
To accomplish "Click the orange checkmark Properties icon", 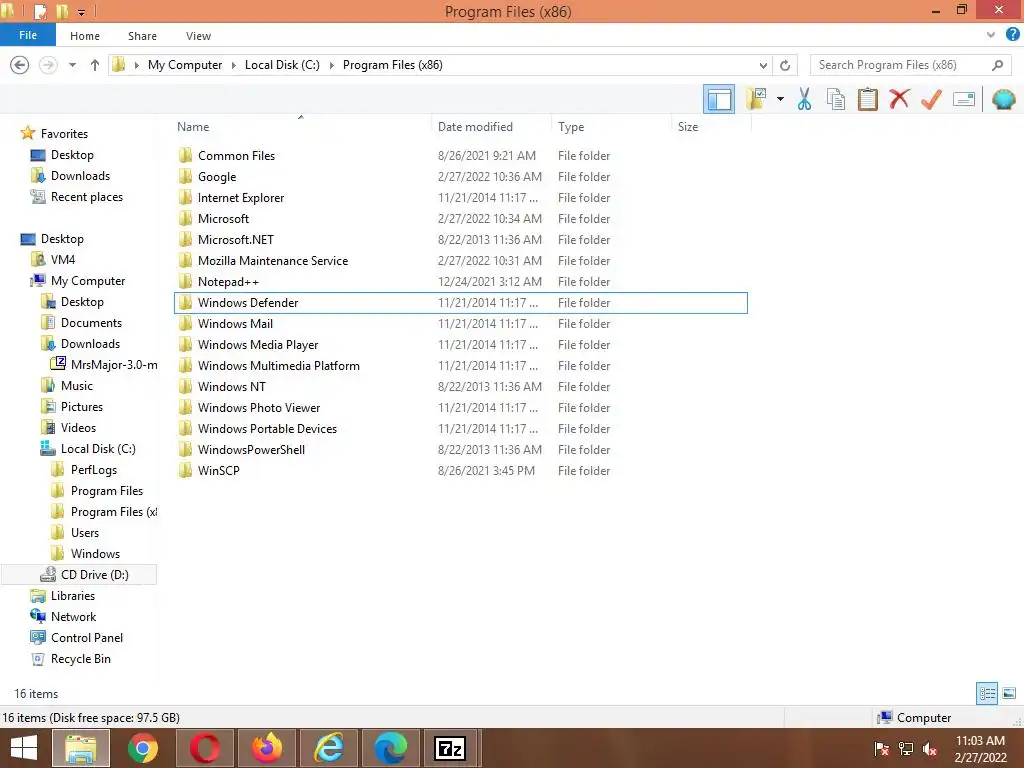I will [x=931, y=99].
